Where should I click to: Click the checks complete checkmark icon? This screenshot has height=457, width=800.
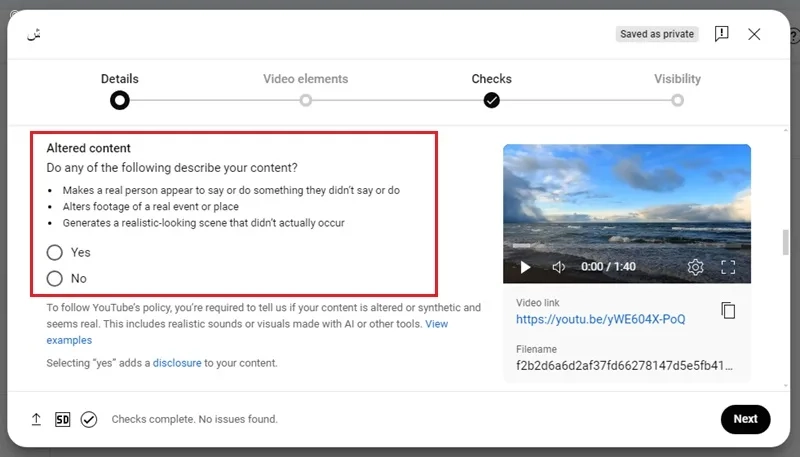click(89, 419)
